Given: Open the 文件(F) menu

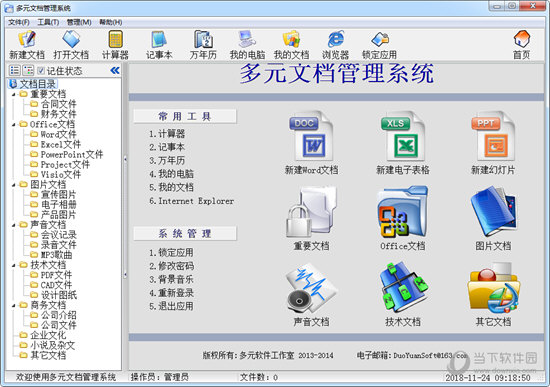Looking at the screenshot, I should point(19,22).
